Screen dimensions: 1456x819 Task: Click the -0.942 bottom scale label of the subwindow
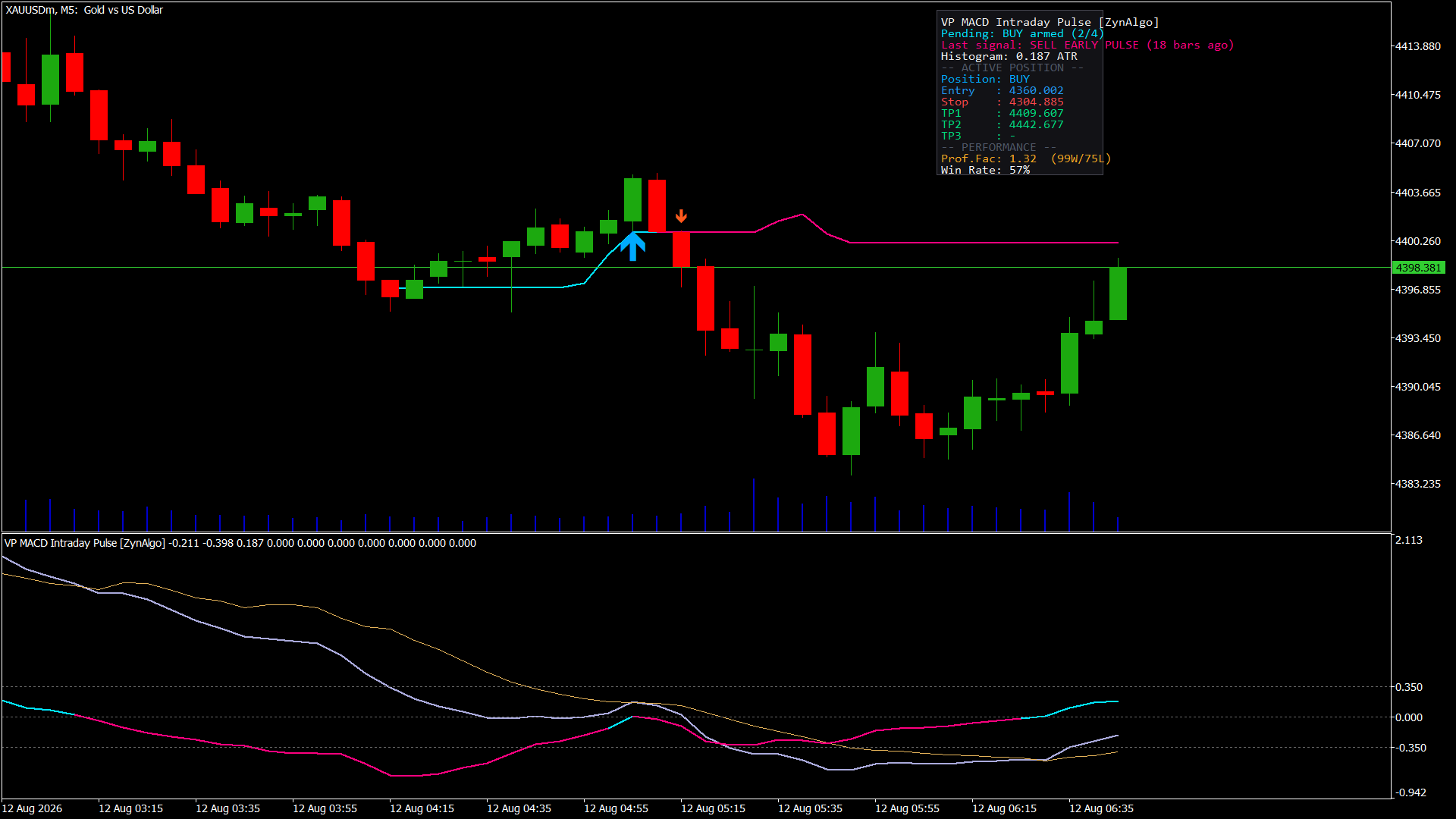(x=1410, y=792)
